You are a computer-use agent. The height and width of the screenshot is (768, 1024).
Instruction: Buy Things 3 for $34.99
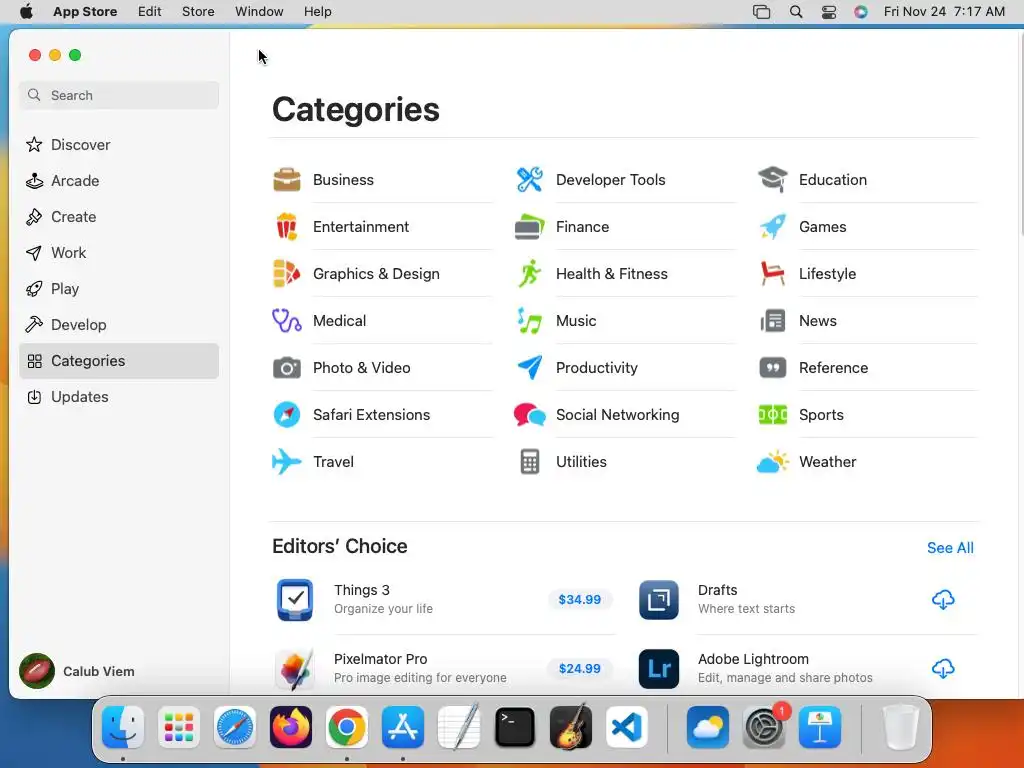click(579, 600)
